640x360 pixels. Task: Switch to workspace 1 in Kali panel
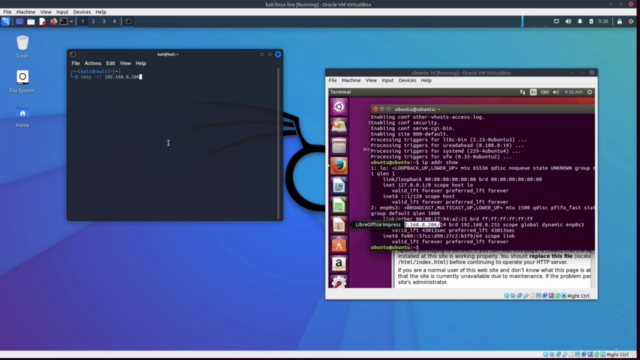pos(82,21)
